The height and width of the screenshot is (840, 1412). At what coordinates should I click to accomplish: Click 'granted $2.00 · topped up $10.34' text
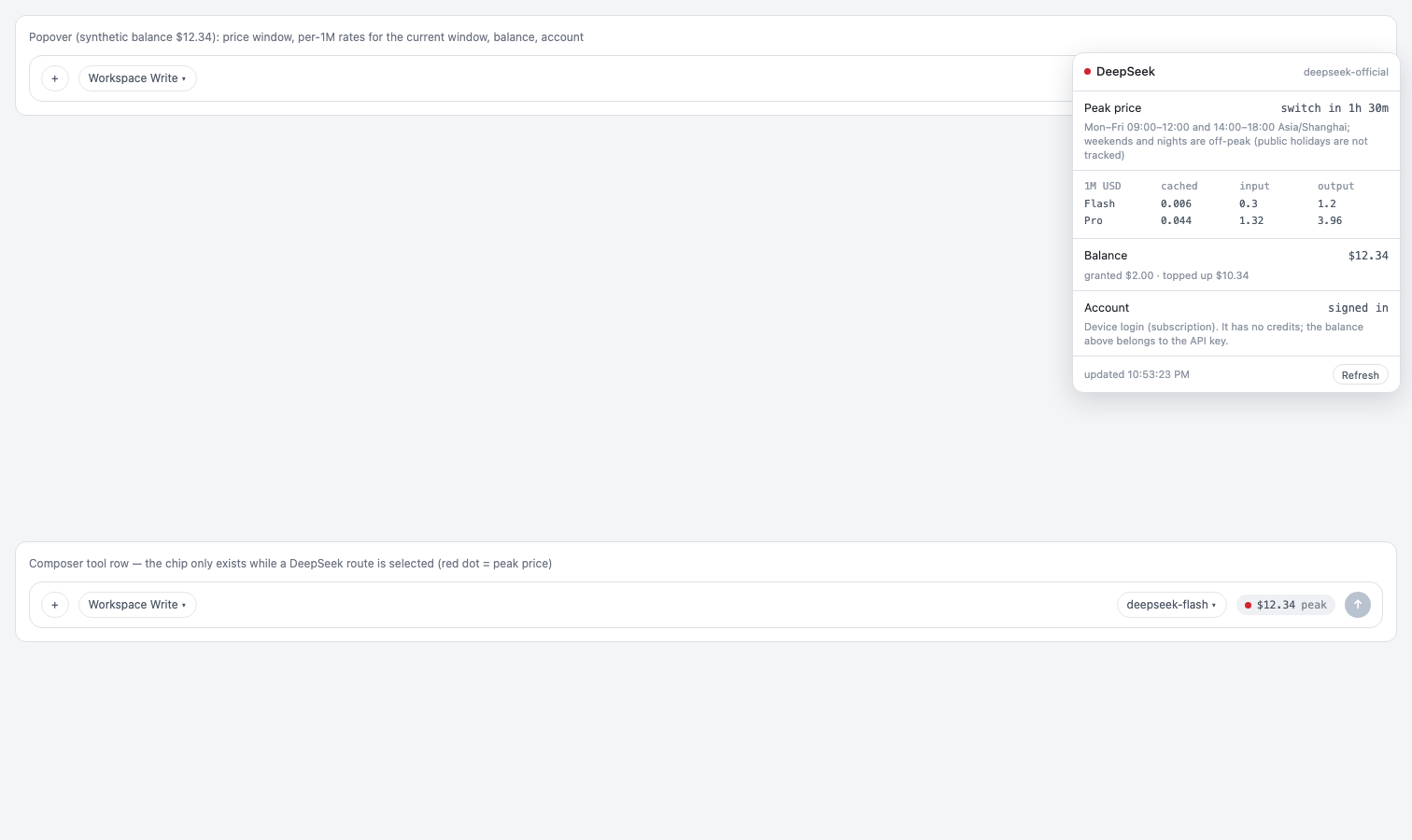(1166, 275)
